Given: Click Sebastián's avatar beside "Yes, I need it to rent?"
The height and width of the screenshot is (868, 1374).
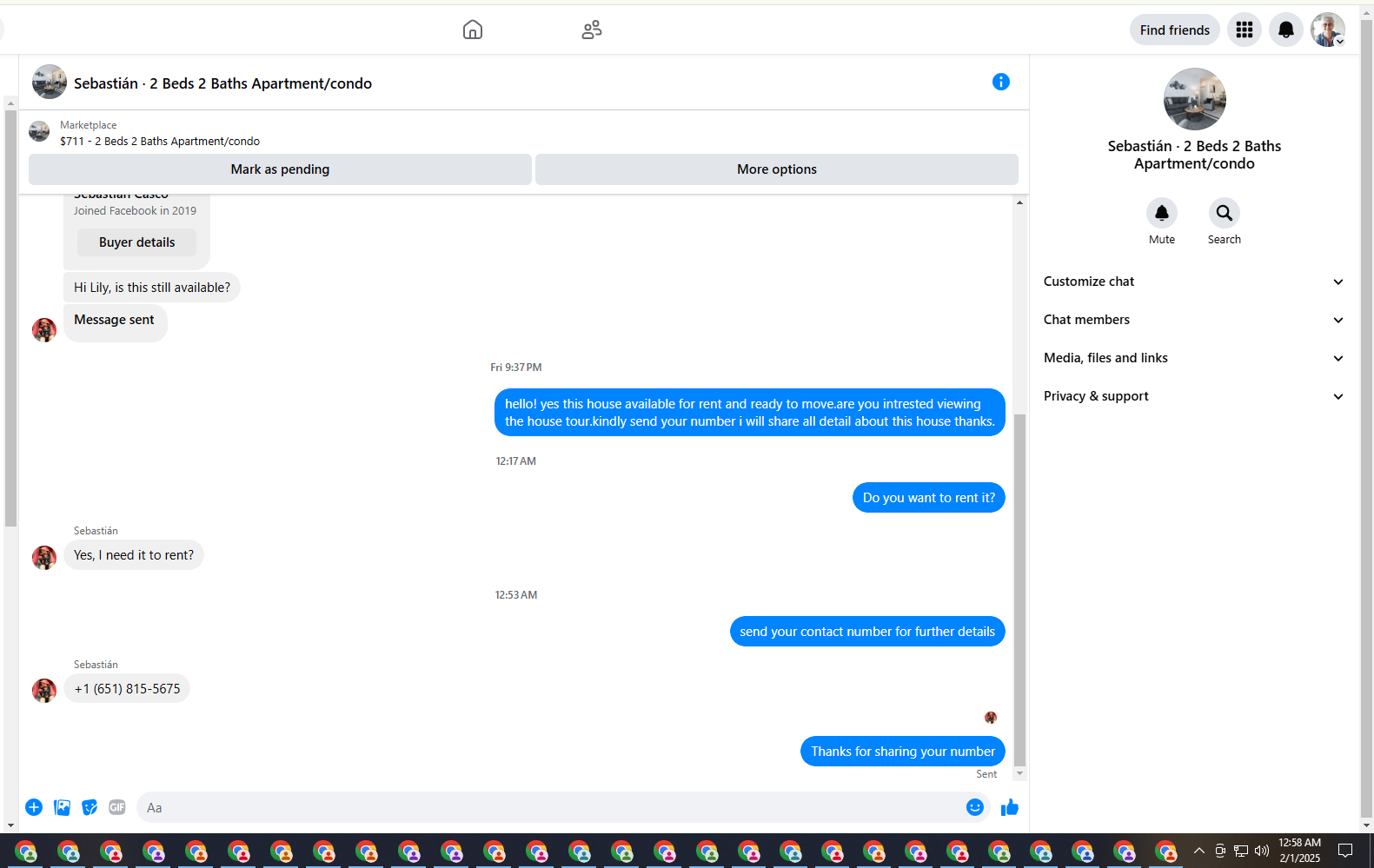Looking at the screenshot, I should click(x=44, y=557).
